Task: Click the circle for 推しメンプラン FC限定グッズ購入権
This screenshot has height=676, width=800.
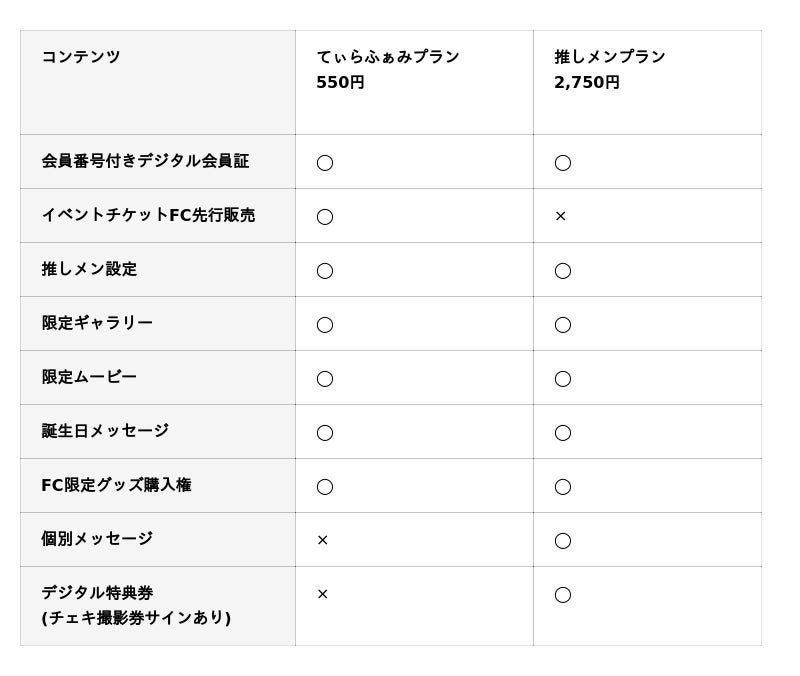Action: pyautogui.click(x=563, y=486)
